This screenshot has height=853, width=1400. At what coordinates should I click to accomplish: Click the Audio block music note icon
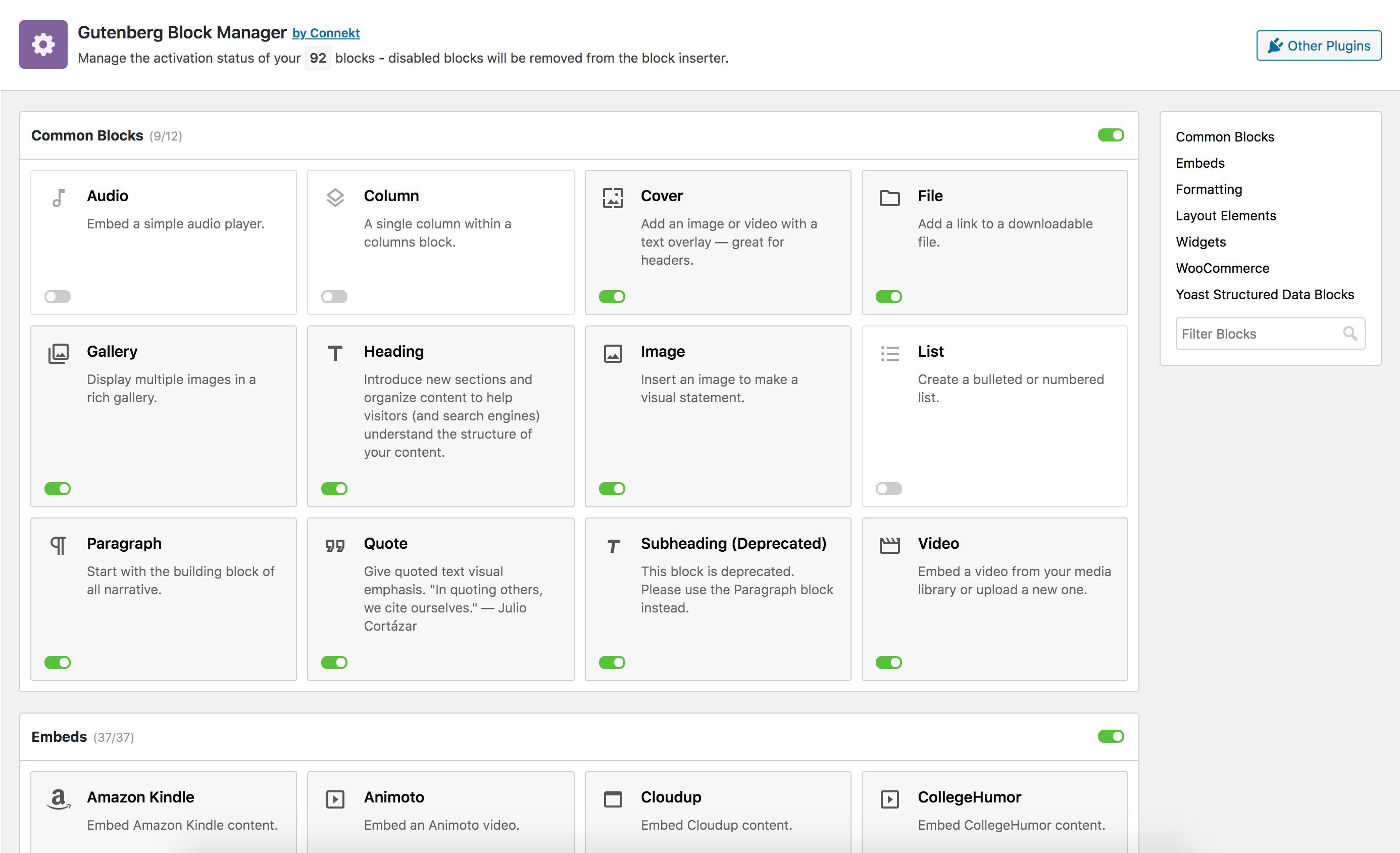pos(58,197)
